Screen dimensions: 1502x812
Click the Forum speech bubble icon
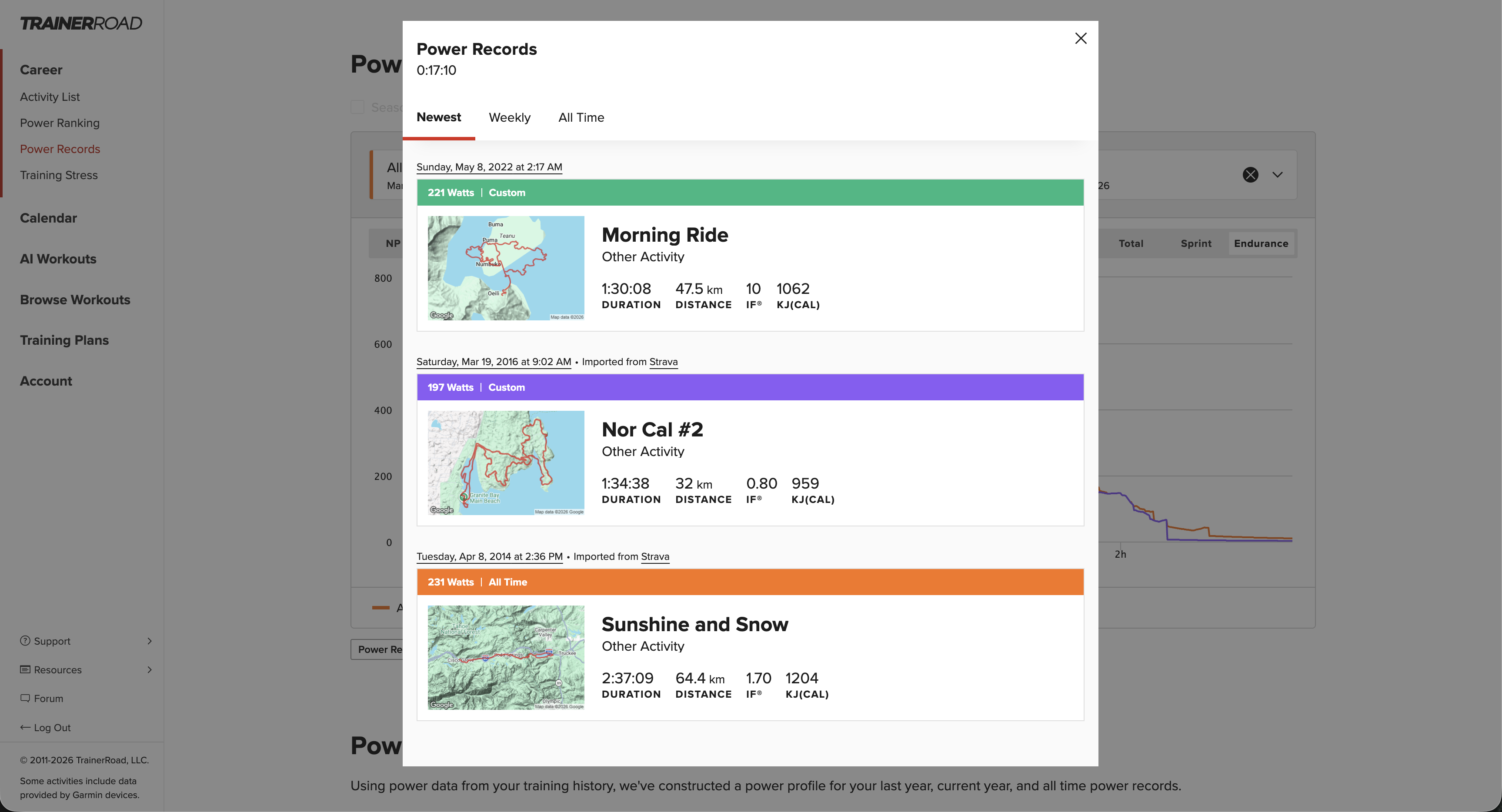click(25, 699)
